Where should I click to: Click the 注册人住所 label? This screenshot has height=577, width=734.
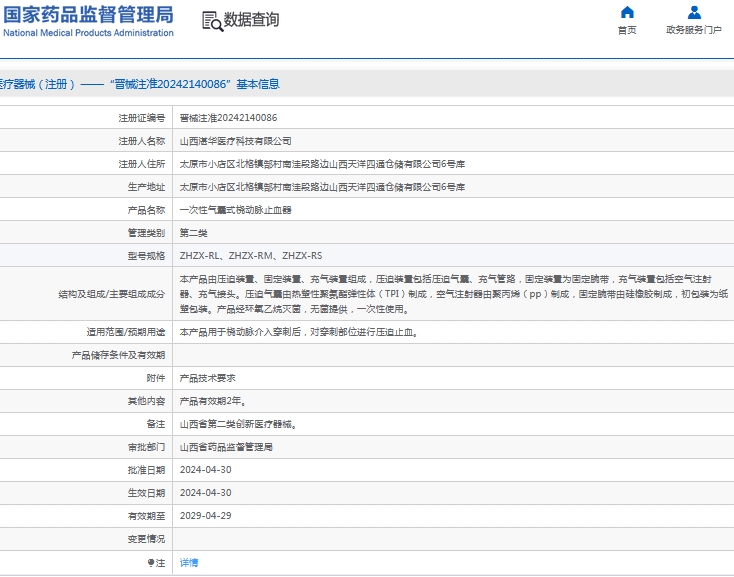(x=142, y=164)
